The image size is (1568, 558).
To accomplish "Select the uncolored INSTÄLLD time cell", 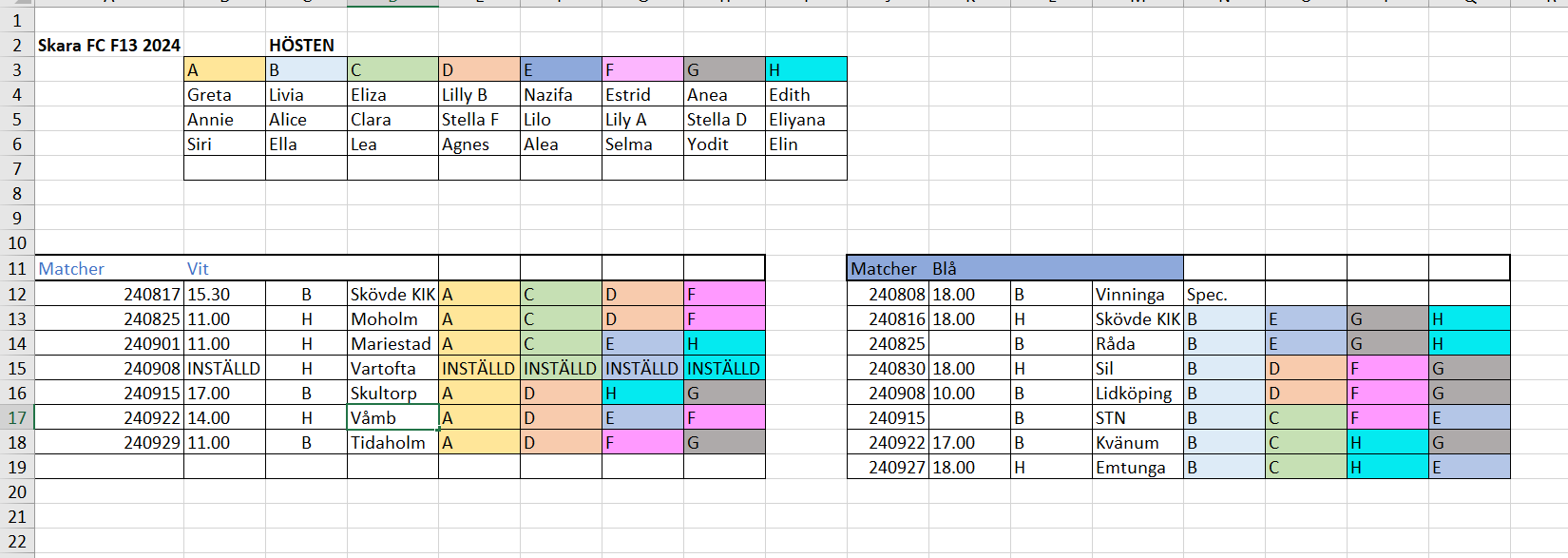I will click(x=224, y=369).
